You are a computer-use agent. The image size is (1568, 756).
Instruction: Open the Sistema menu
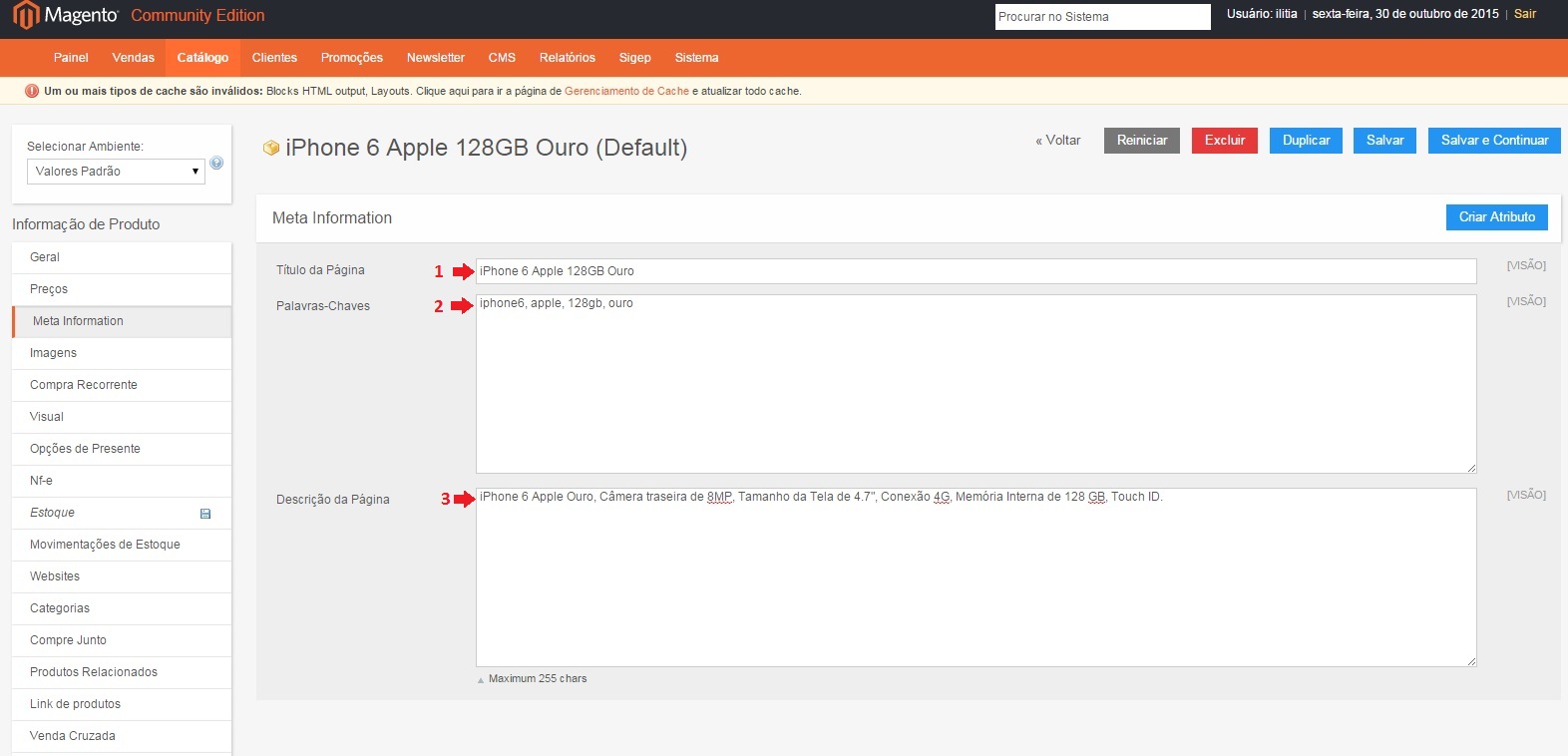pyautogui.click(x=696, y=58)
